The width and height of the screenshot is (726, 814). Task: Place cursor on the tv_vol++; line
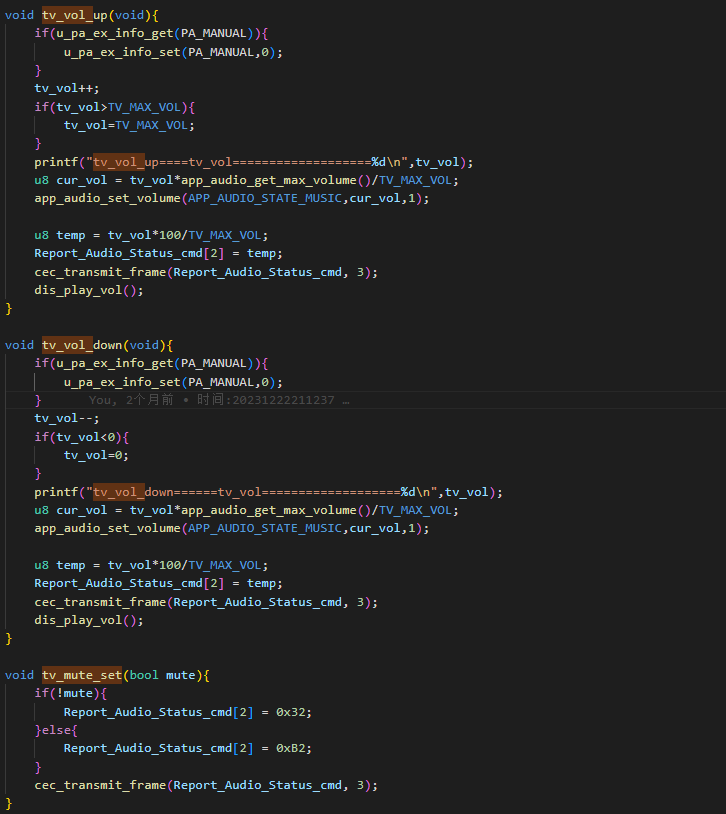pyautogui.click(x=66, y=88)
